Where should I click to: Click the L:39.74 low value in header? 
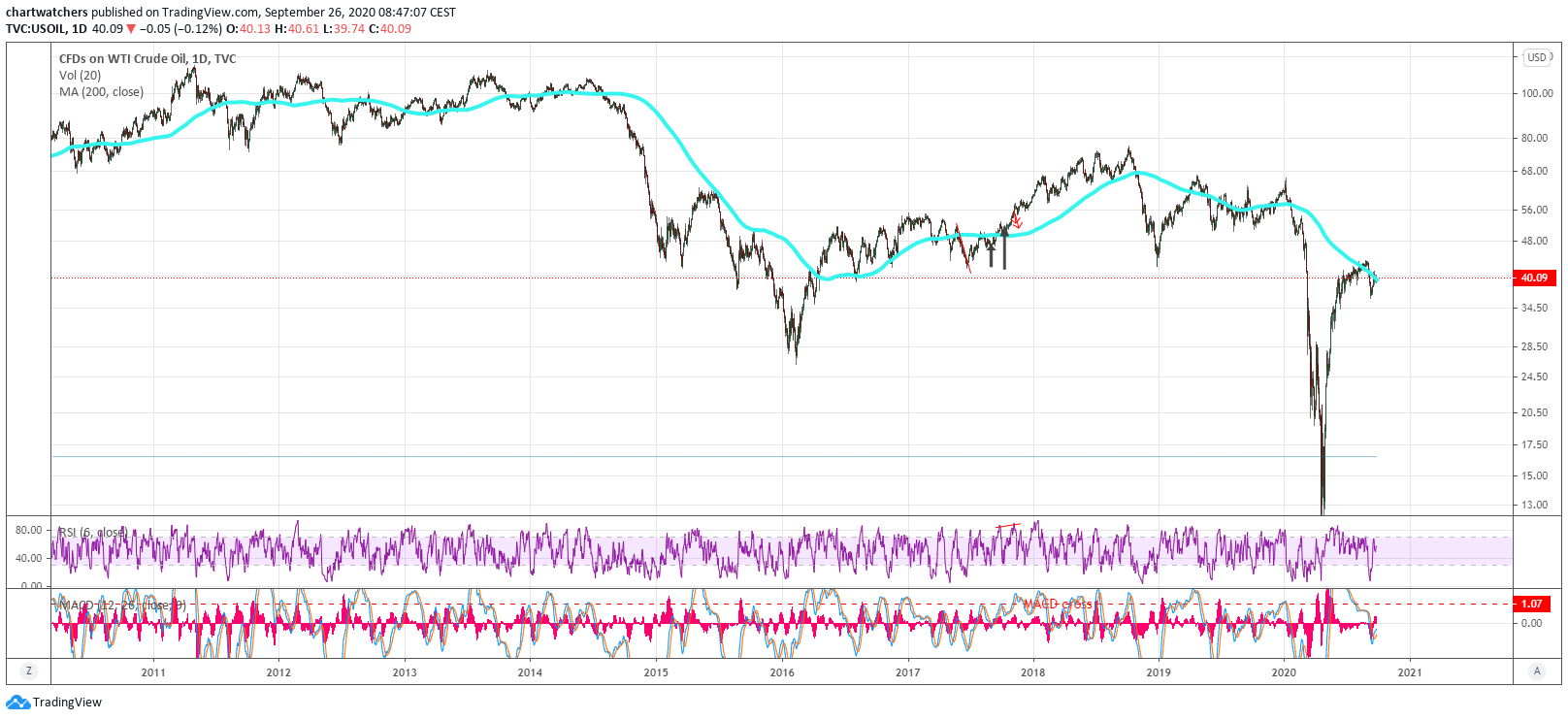tap(343, 29)
